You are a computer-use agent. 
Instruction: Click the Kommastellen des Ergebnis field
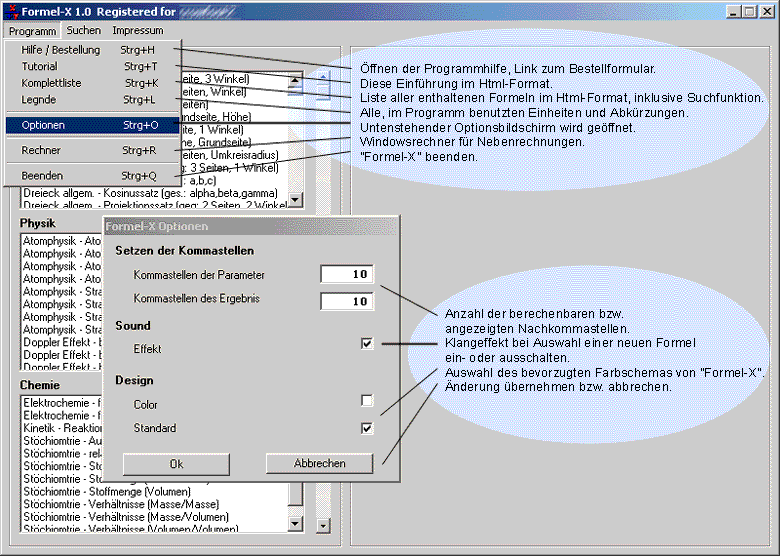tap(346, 301)
